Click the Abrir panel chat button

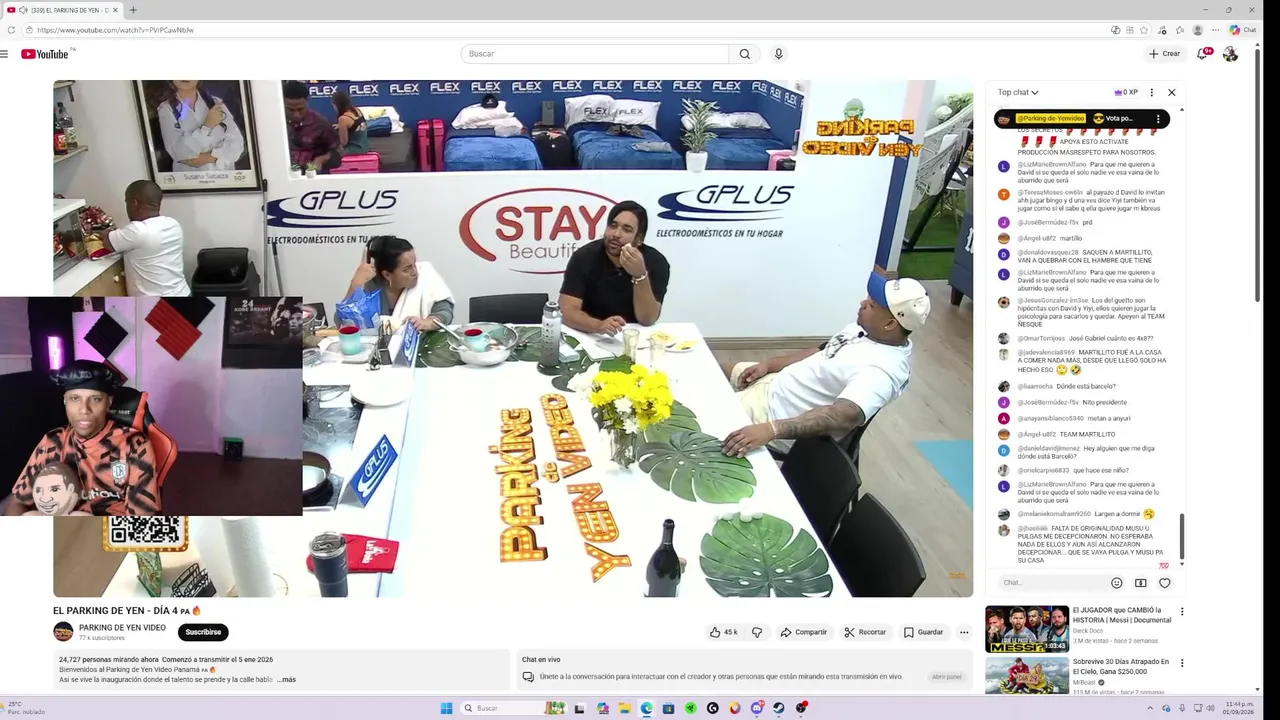(x=946, y=677)
